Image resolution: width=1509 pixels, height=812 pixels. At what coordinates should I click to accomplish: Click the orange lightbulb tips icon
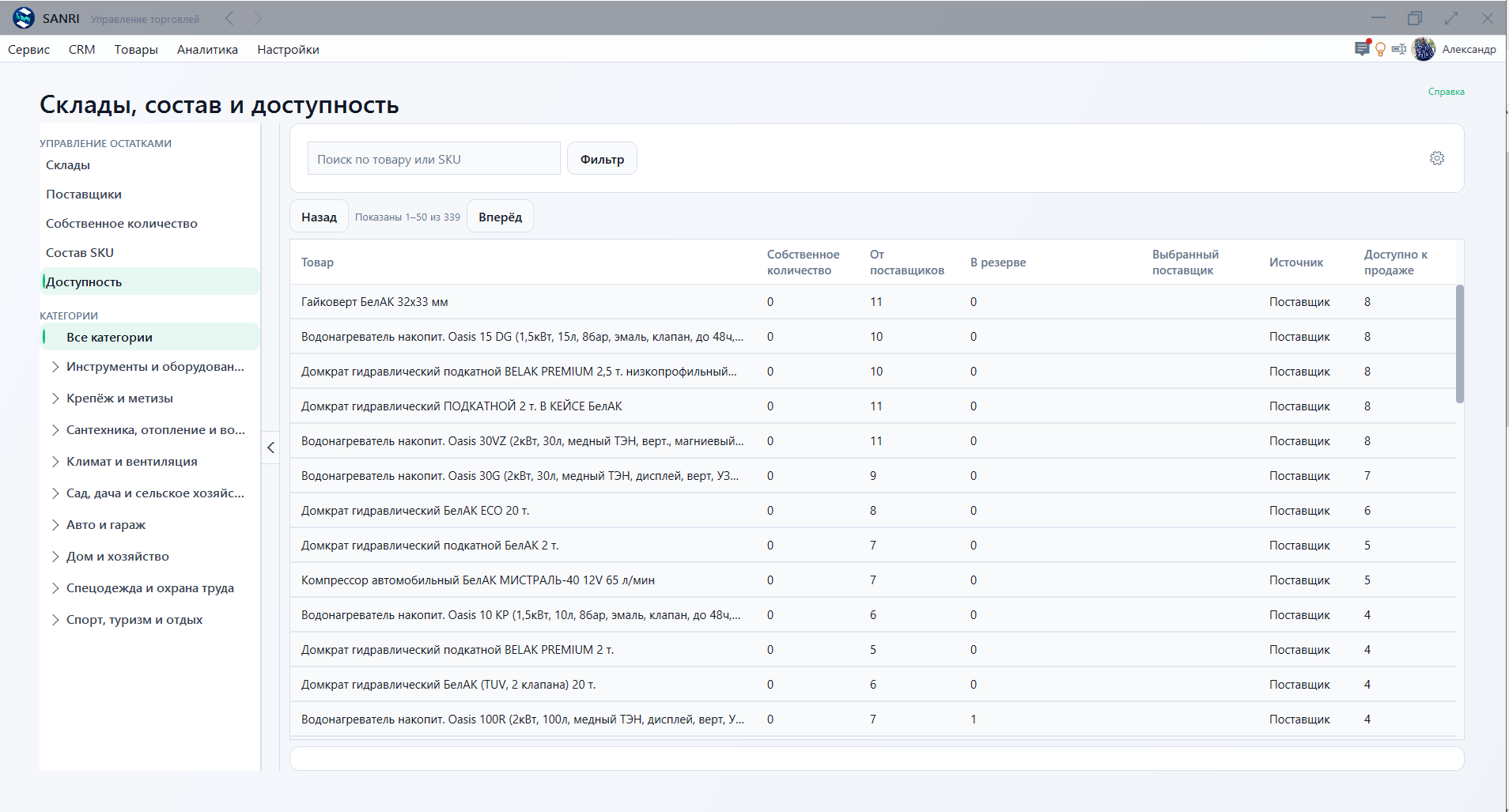pyautogui.click(x=1381, y=49)
